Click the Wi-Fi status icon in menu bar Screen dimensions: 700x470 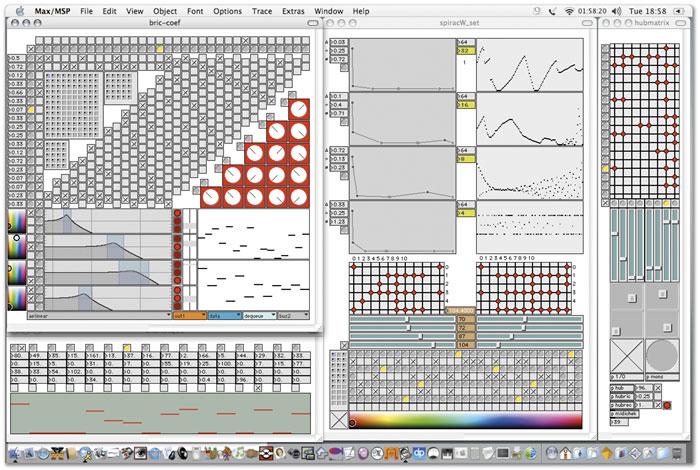(569, 11)
